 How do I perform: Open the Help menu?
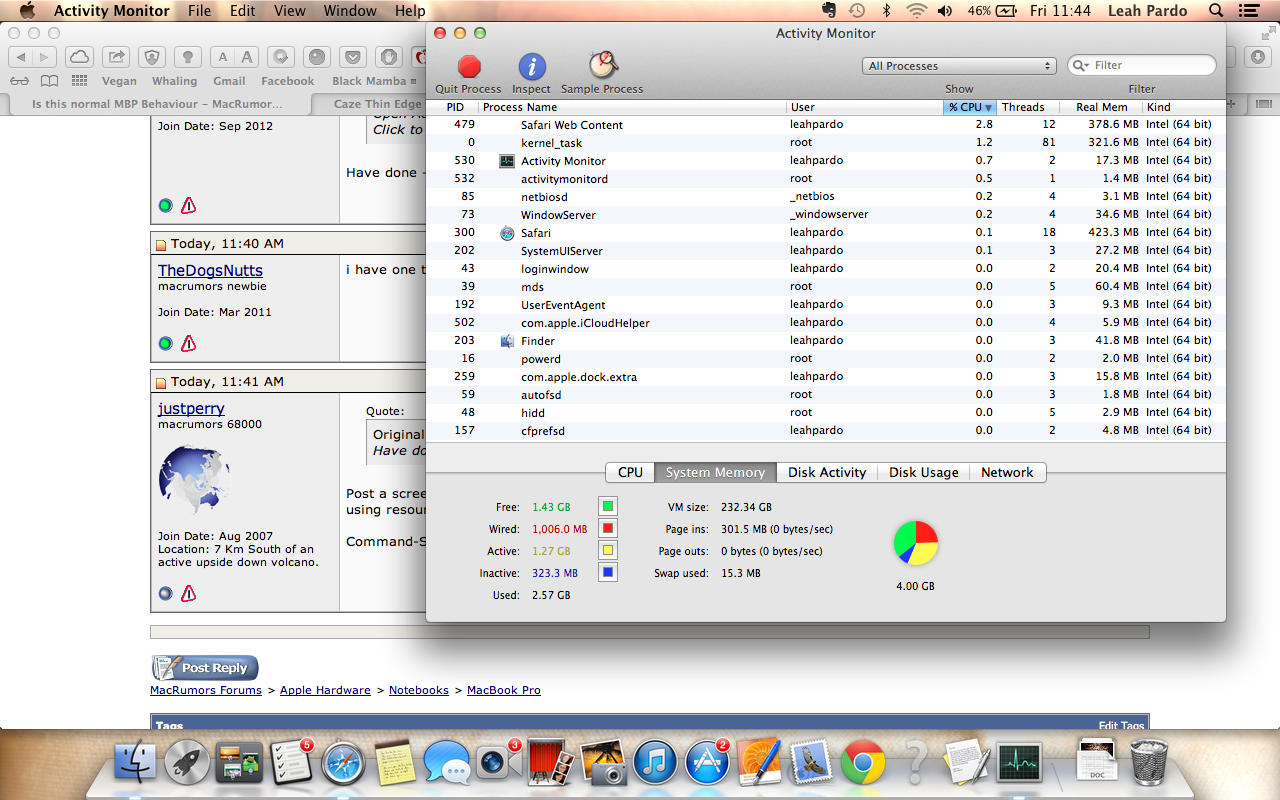pyautogui.click(x=410, y=11)
